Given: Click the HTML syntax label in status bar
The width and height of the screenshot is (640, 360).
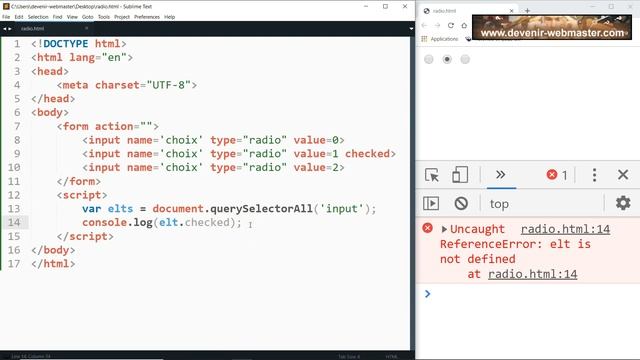Looking at the screenshot, I should click(x=392, y=356).
